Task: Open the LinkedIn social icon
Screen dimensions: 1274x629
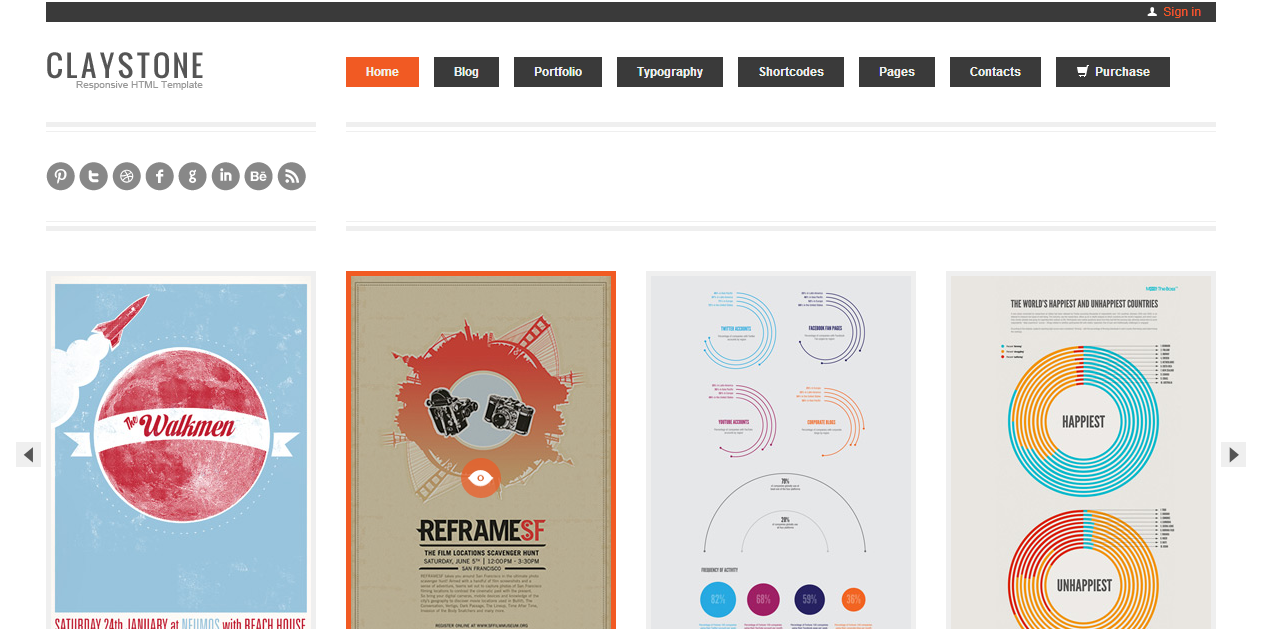Action: click(226, 176)
